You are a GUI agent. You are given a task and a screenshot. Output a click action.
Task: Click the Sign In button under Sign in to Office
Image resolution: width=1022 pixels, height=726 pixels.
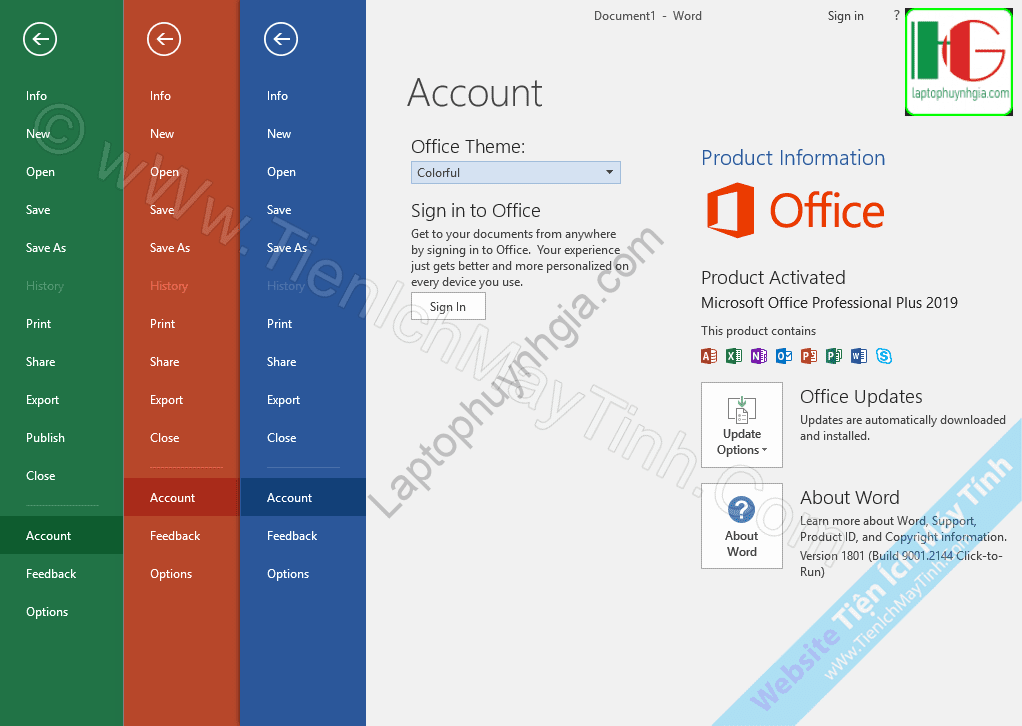pyautogui.click(x=448, y=306)
